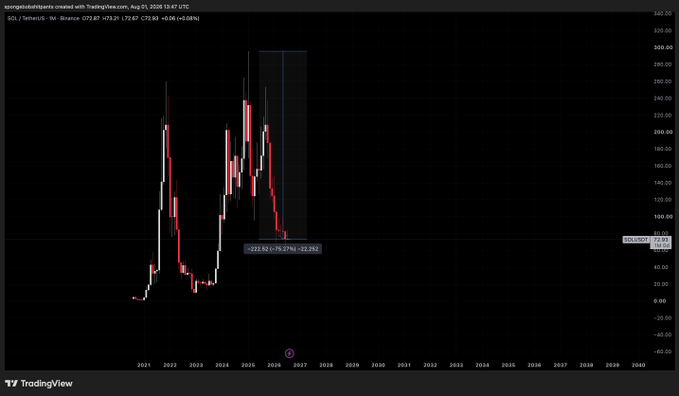Screen dimensions: 679x396
Task: Click the 2032 time axis label
Action: (430, 365)
